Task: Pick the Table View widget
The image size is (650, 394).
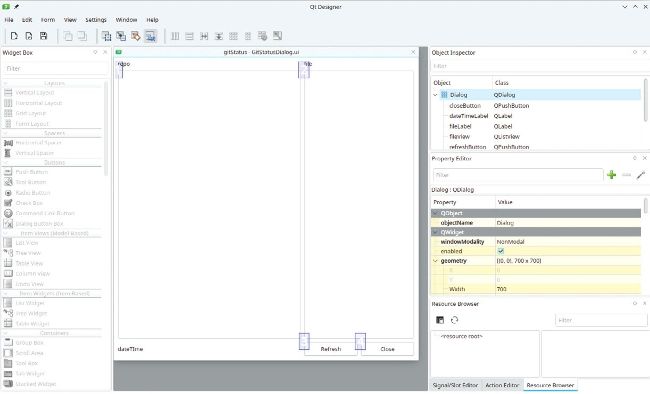Action: click(29, 263)
